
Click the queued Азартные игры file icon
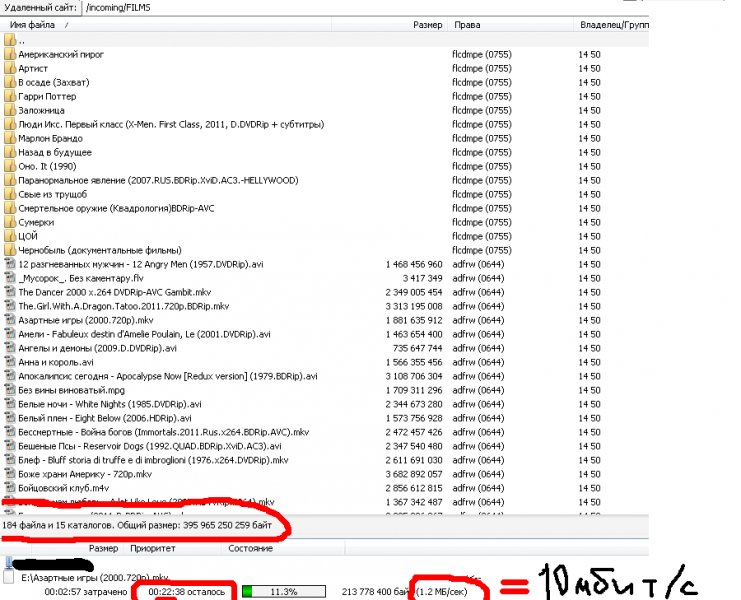(9, 578)
